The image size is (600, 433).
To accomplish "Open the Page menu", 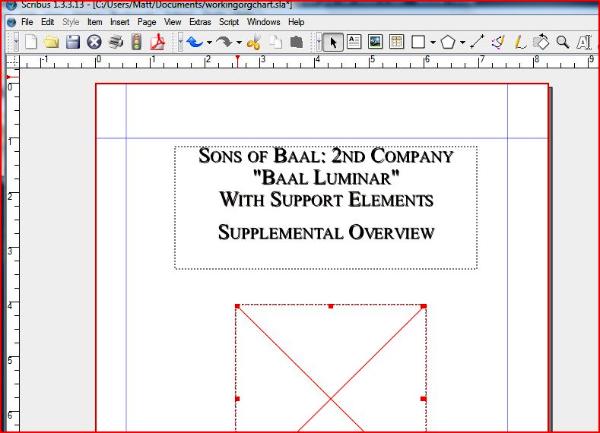I will (x=147, y=22).
